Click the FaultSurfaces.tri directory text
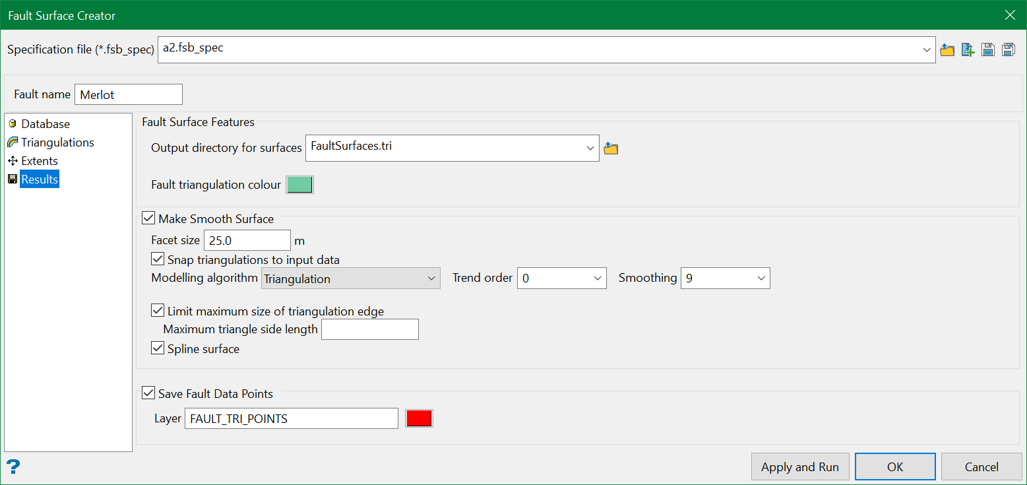Screen dimensions: 1027x485 coord(352,147)
